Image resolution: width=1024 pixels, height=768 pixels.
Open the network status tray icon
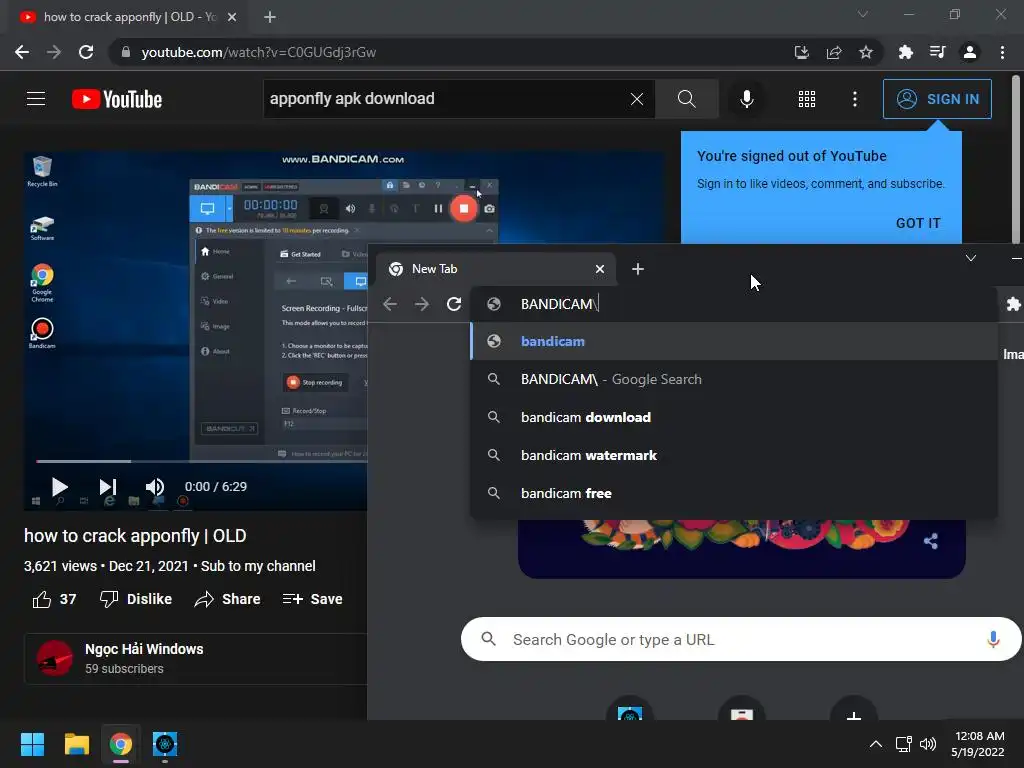click(x=903, y=744)
